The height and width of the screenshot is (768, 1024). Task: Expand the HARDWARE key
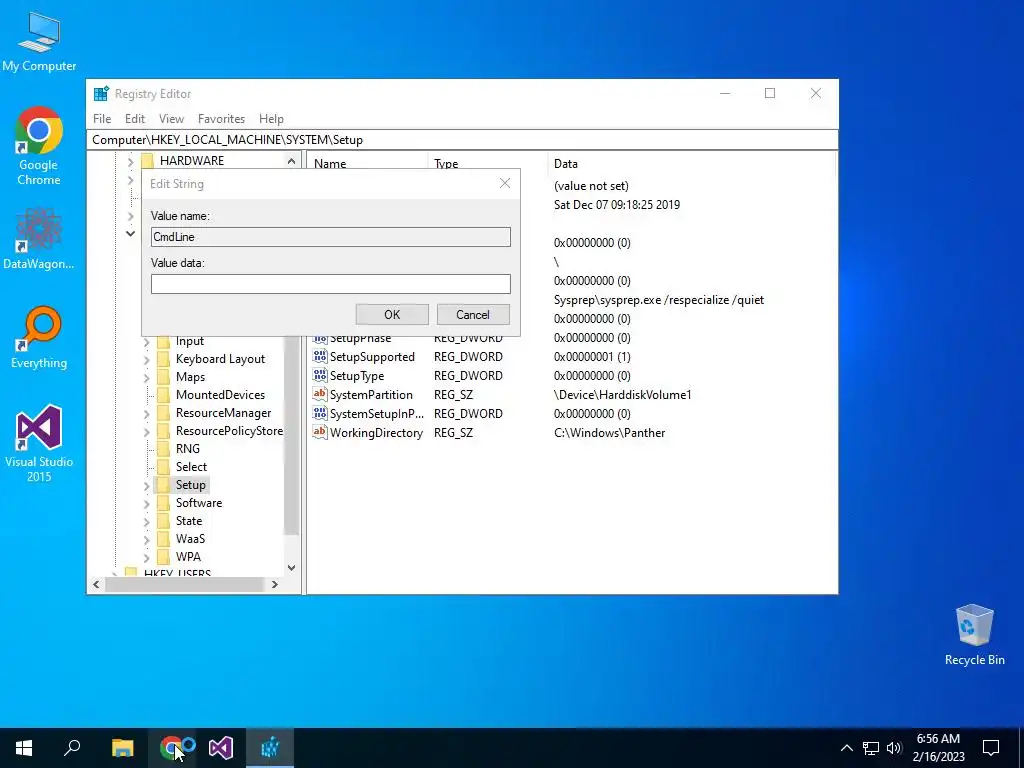tap(131, 161)
